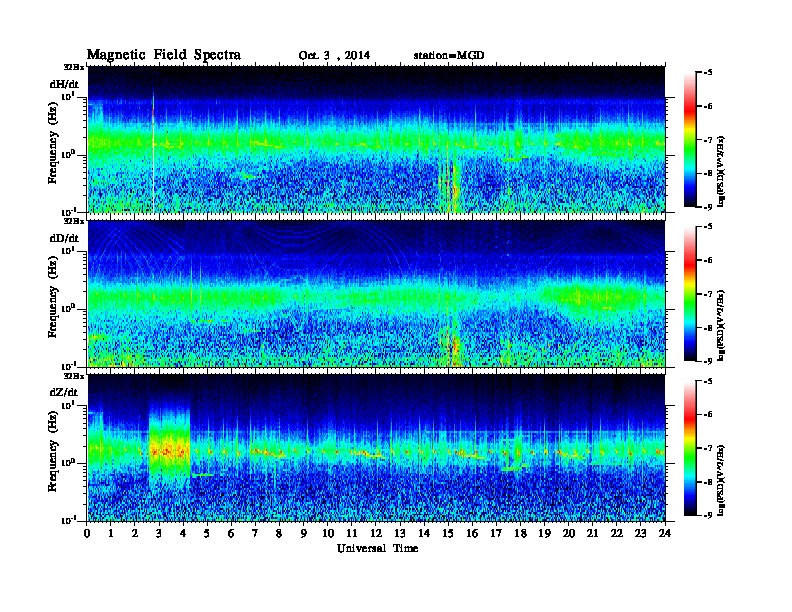The height and width of the screenshot is (612, 792).
Task: Click the hour "12" tick label
Action: click(x=376, y=534)
